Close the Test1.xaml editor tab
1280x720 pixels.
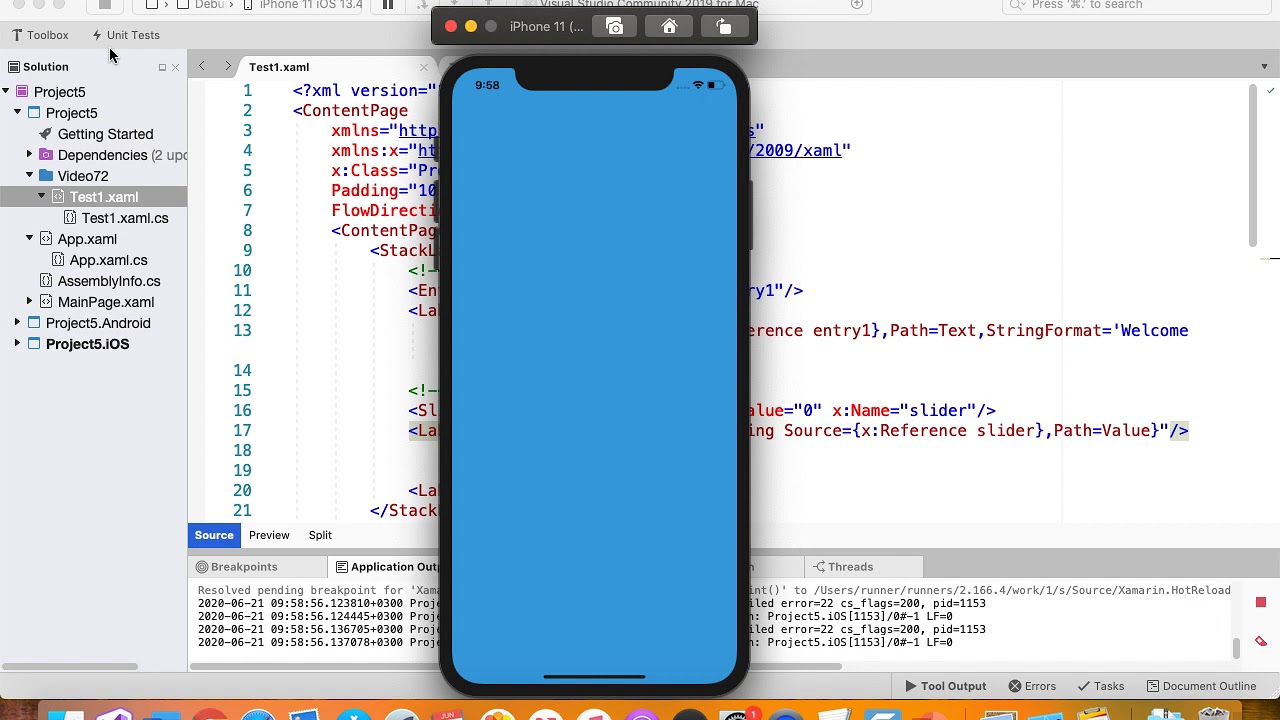[424, 67]
